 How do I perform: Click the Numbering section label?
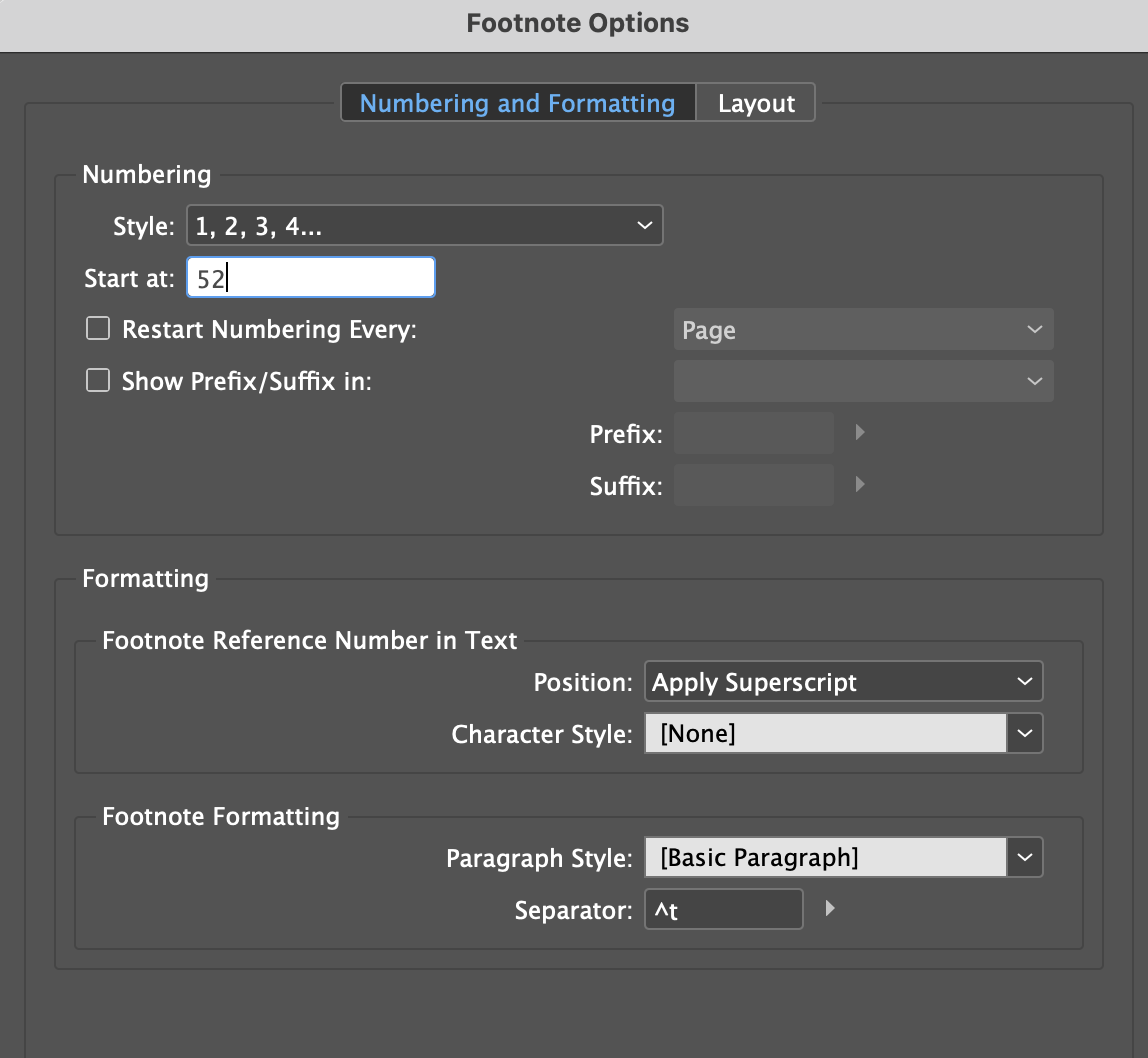click(x=147, y=174)
